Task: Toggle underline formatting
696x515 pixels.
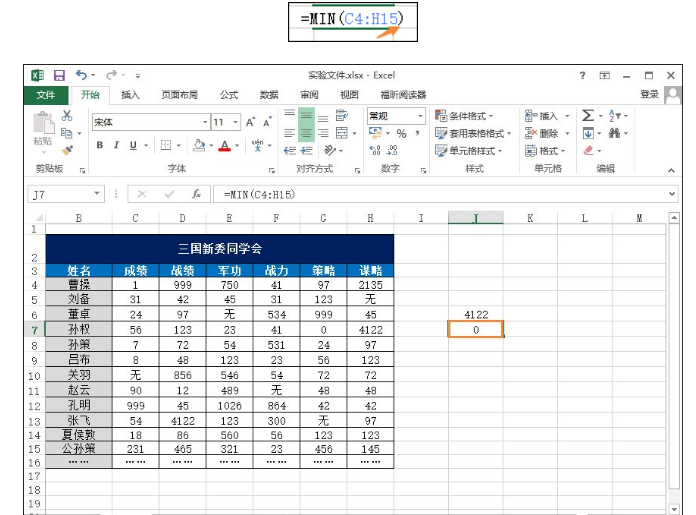Action: (x=133, y=145)
